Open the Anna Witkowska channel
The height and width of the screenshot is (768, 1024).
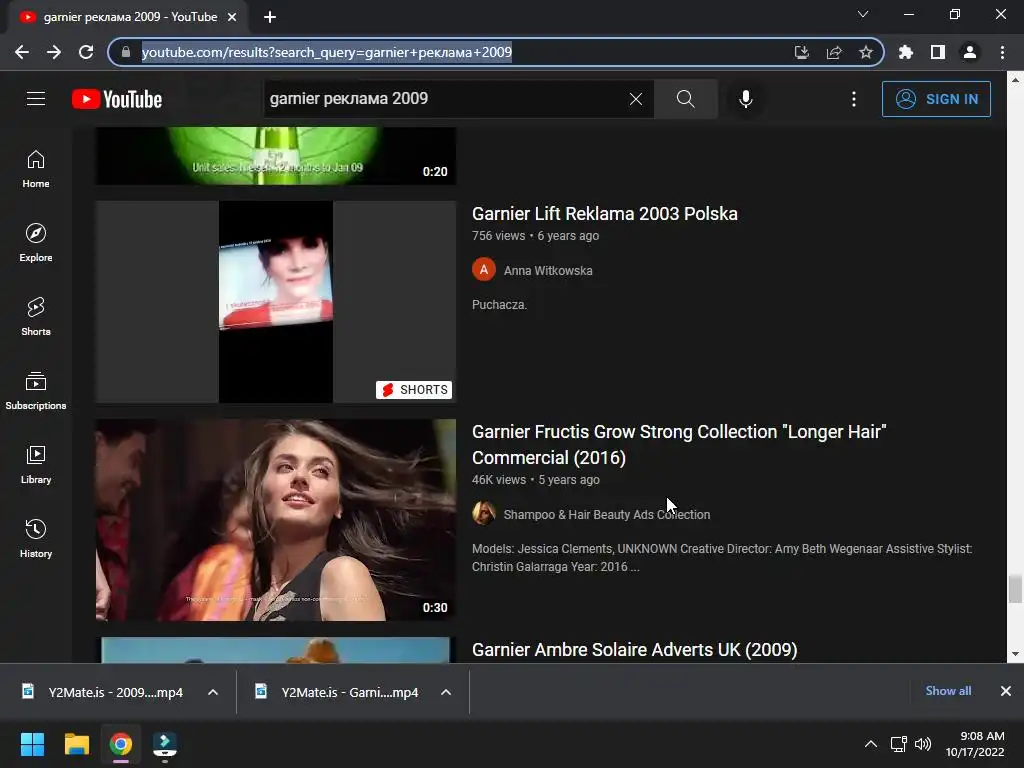pyautogui.click(x=548, y=270)
